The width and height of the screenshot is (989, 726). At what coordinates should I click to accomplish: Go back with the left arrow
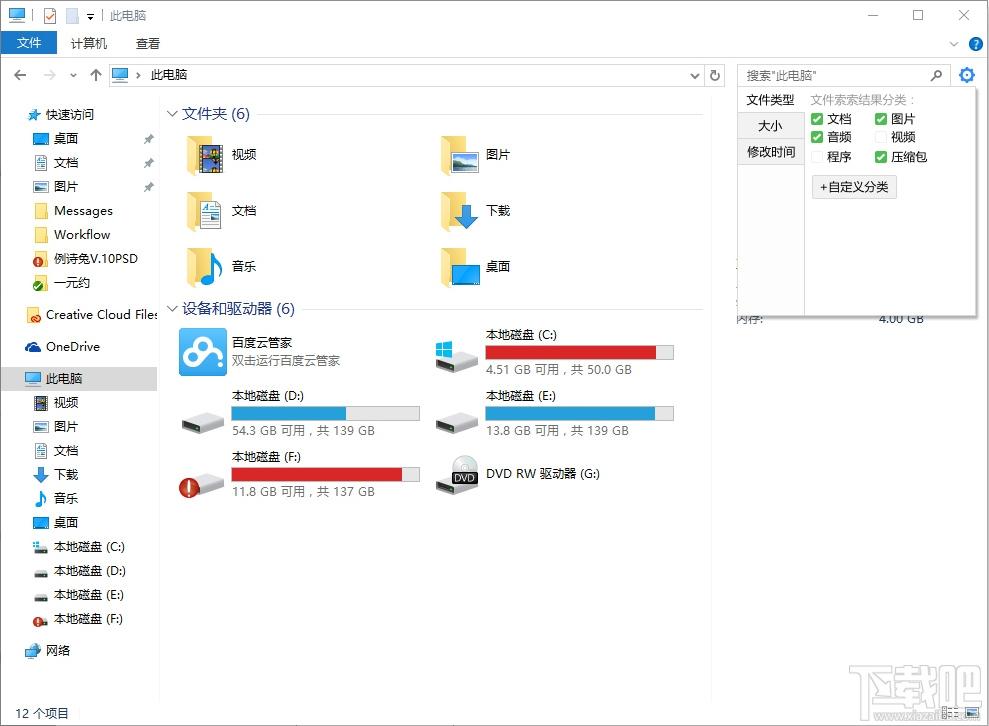(20, 75)
